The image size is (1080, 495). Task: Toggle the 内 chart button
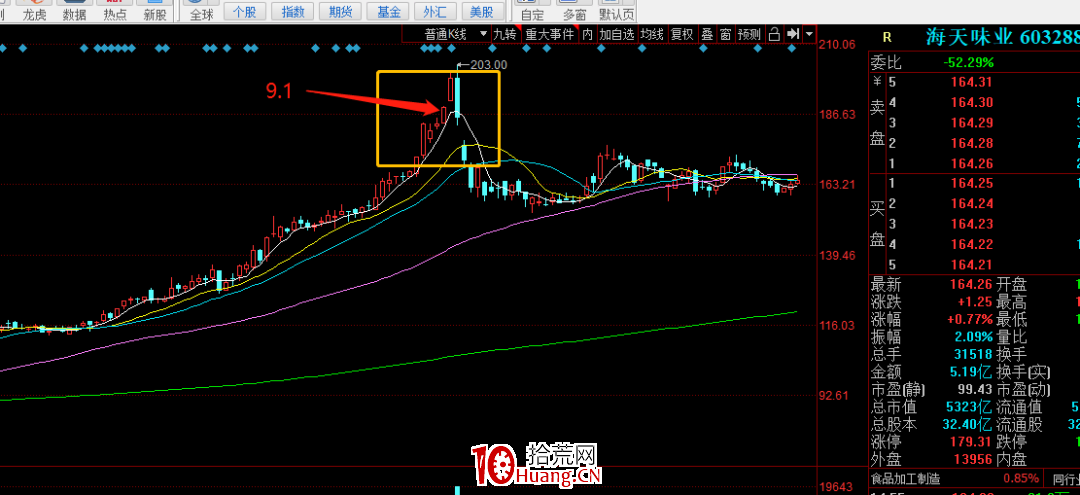[x=587, y=34]
